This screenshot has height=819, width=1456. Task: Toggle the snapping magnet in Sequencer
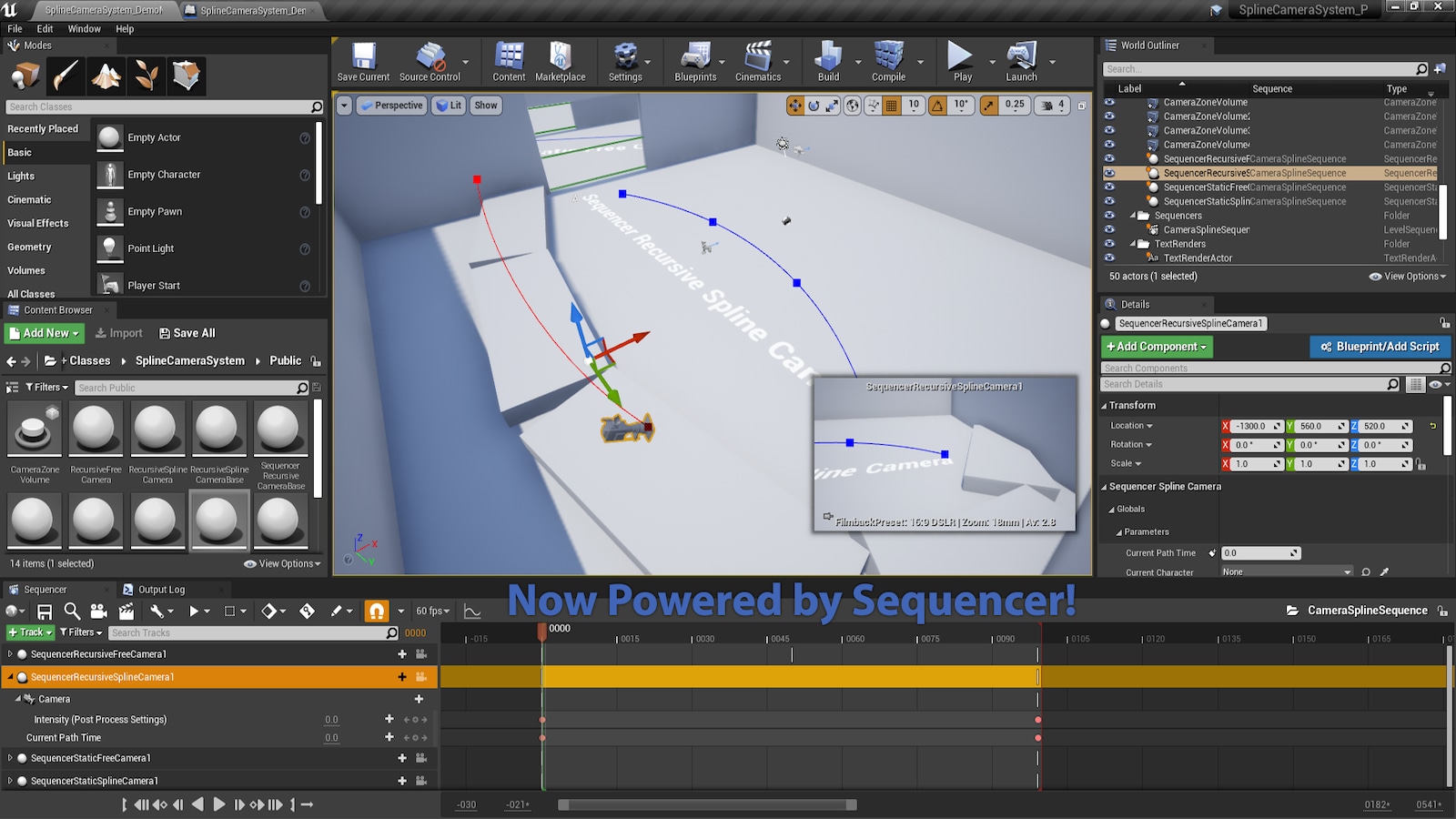(x=374, y=611)
